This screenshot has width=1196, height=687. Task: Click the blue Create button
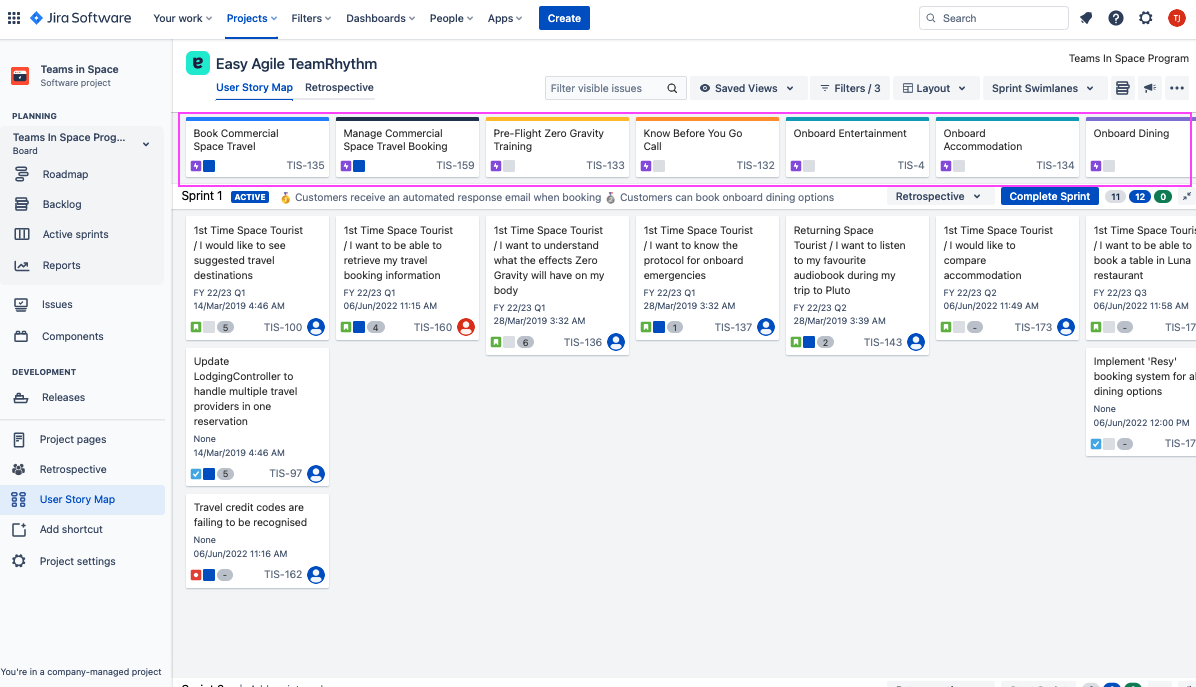click(564, 18)
